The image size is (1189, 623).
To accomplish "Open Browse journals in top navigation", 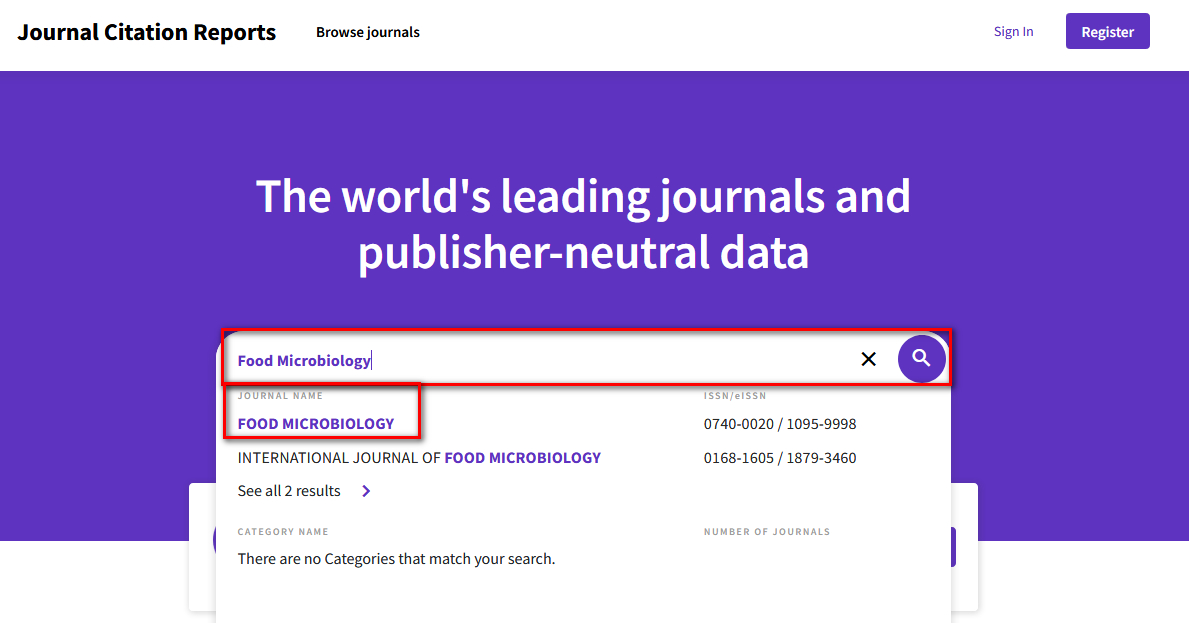I will [368, 32].
